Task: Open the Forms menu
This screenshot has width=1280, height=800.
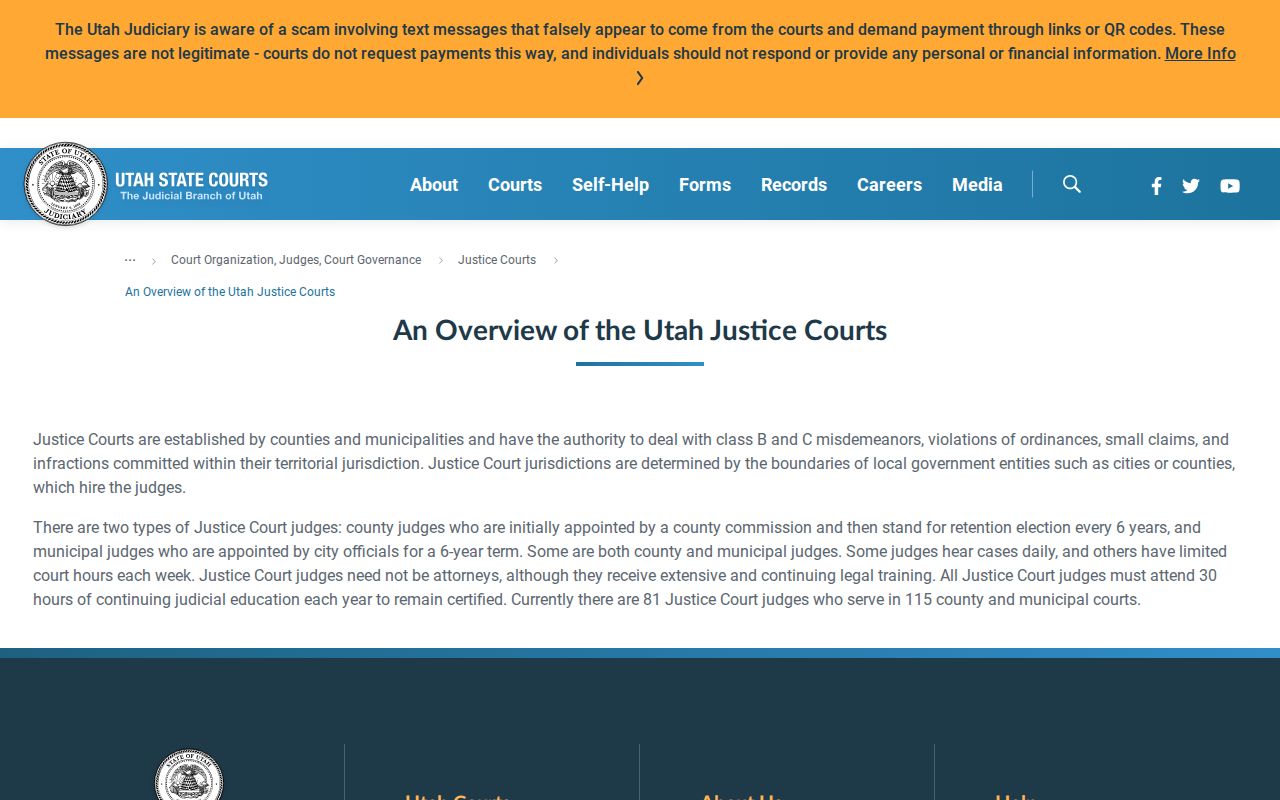Action: [x=705, y=185]
